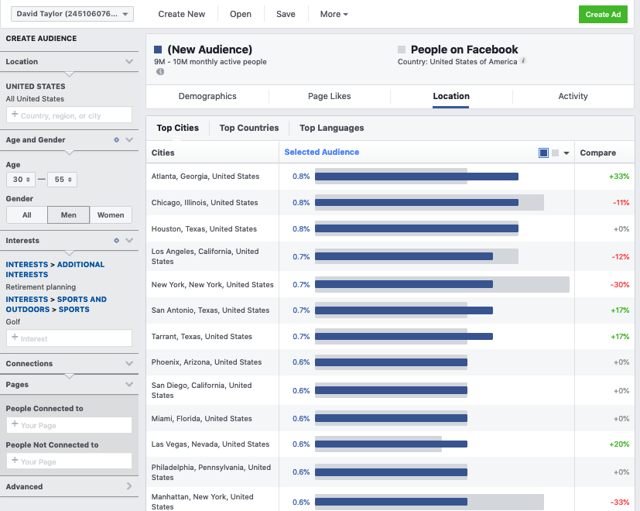Click the Atlanta, Georgia city row
The width and height of the screenshot is (640, 511).
[x=390, y=177]
